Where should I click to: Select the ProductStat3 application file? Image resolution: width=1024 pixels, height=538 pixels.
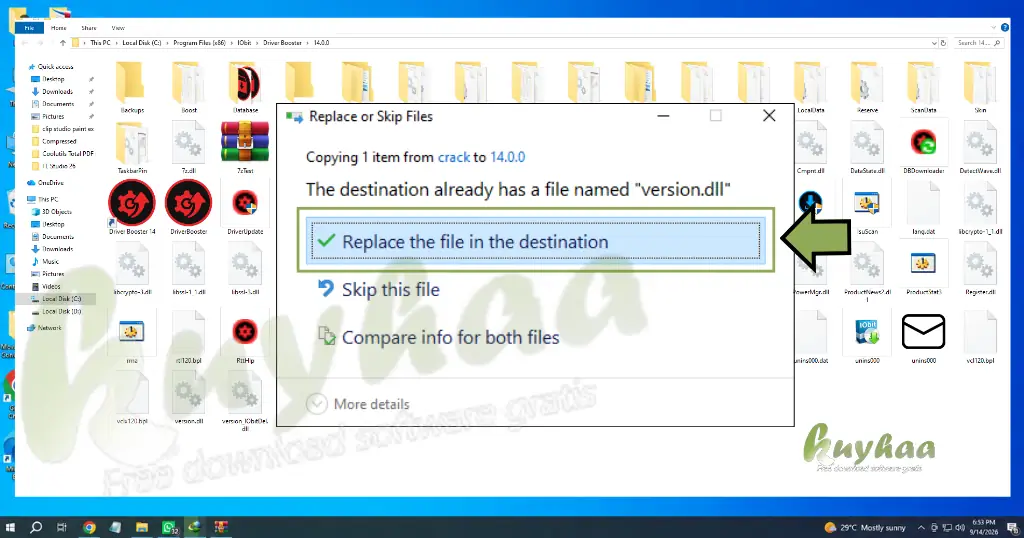pos(923,269)
